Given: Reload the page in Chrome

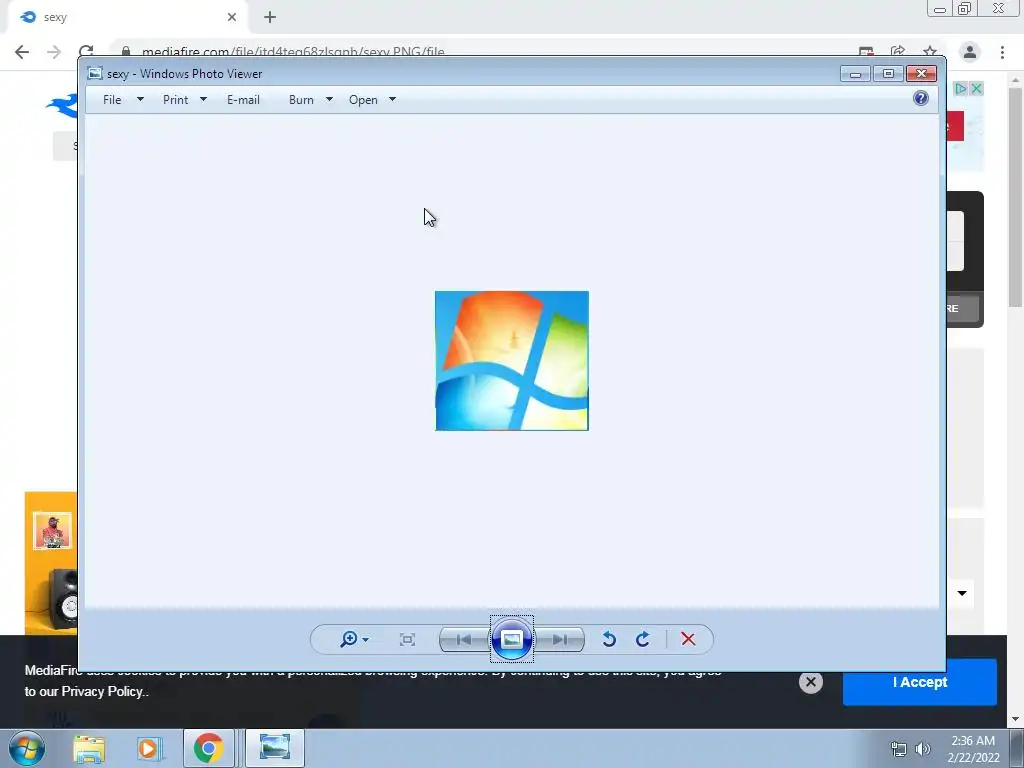Looking at the screenshot, I should (86, 52).
